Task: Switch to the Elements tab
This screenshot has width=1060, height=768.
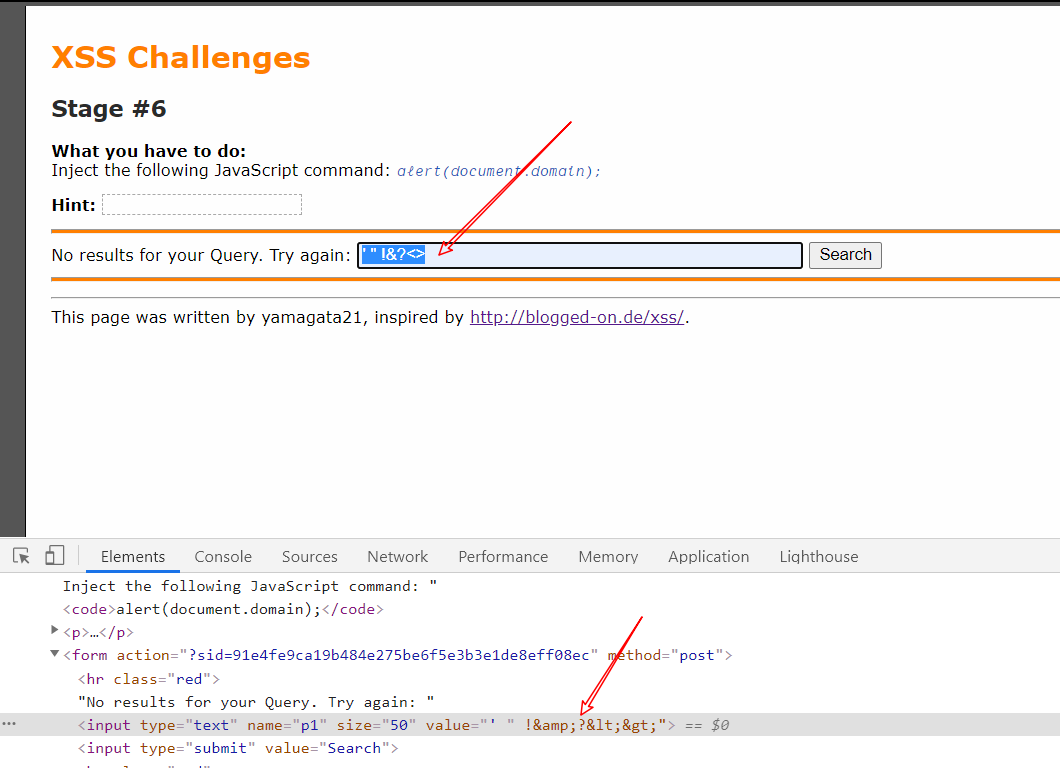Action: [132, 556]
